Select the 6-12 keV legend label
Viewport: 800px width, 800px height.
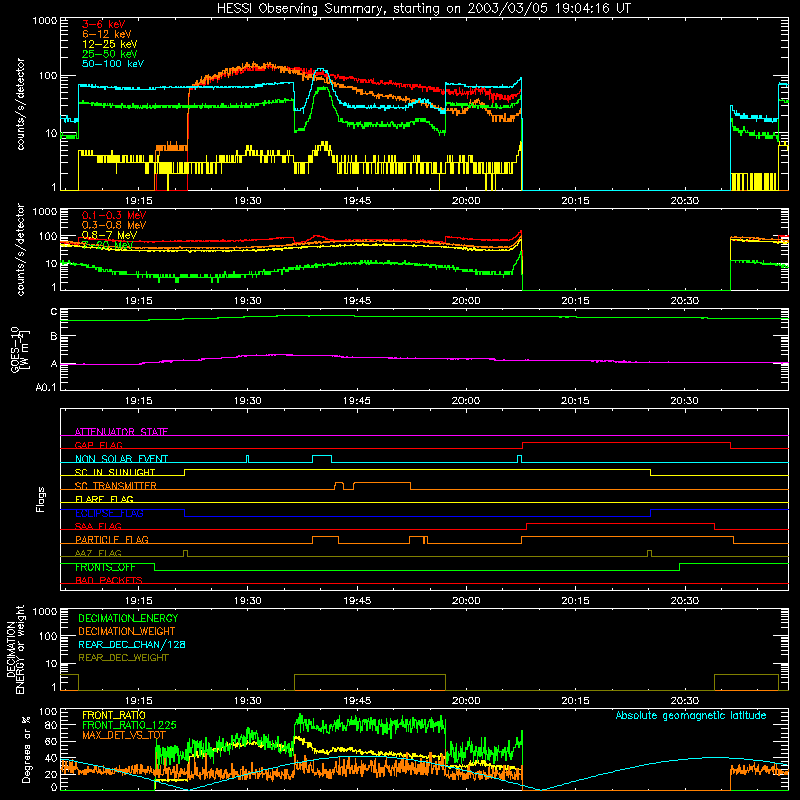point(107,34)
